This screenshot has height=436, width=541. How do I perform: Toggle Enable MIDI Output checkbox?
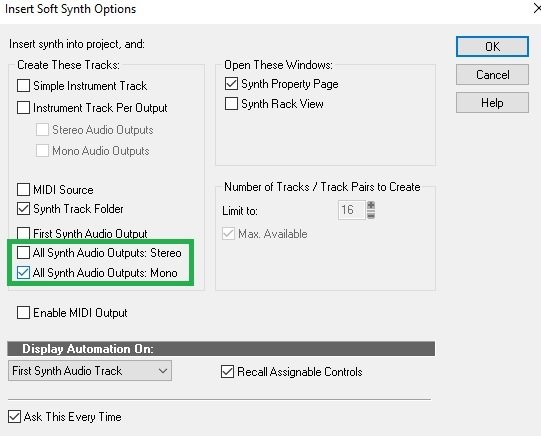(x=23, y=313)
